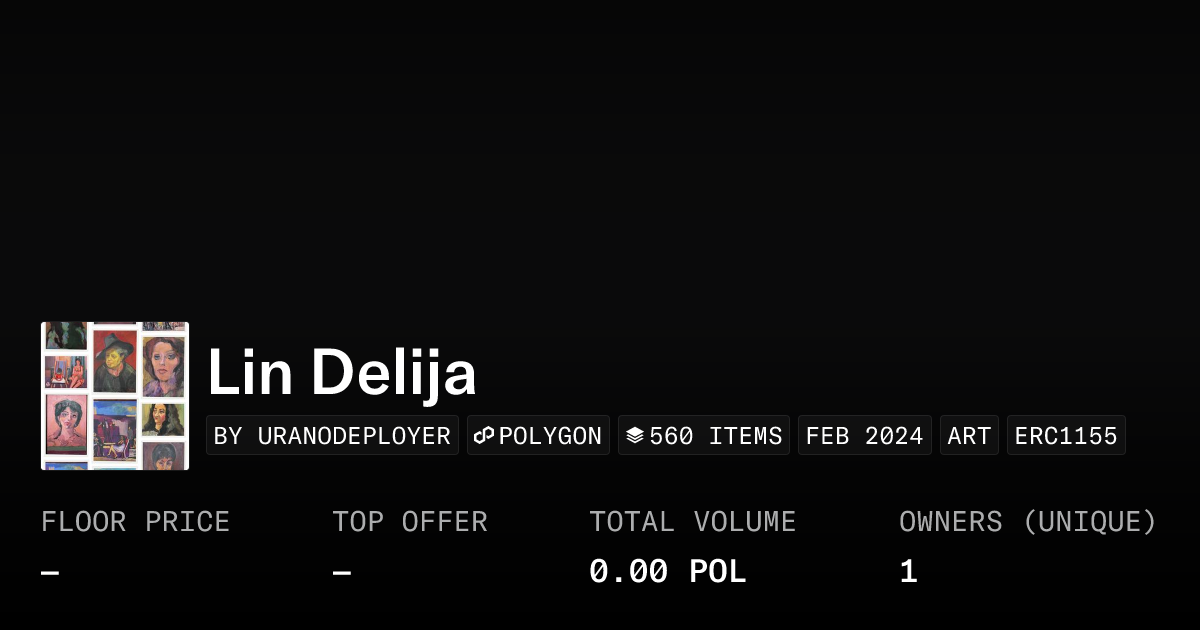The image size is (1200, 630).
Task: Click the 560 ITEMS count text
Action: (x=715, y=436)
